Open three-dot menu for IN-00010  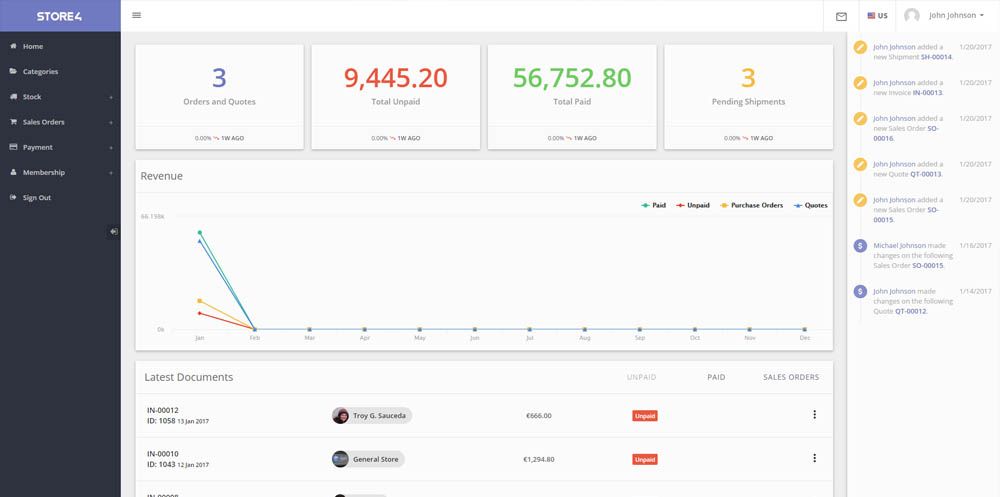814,458
